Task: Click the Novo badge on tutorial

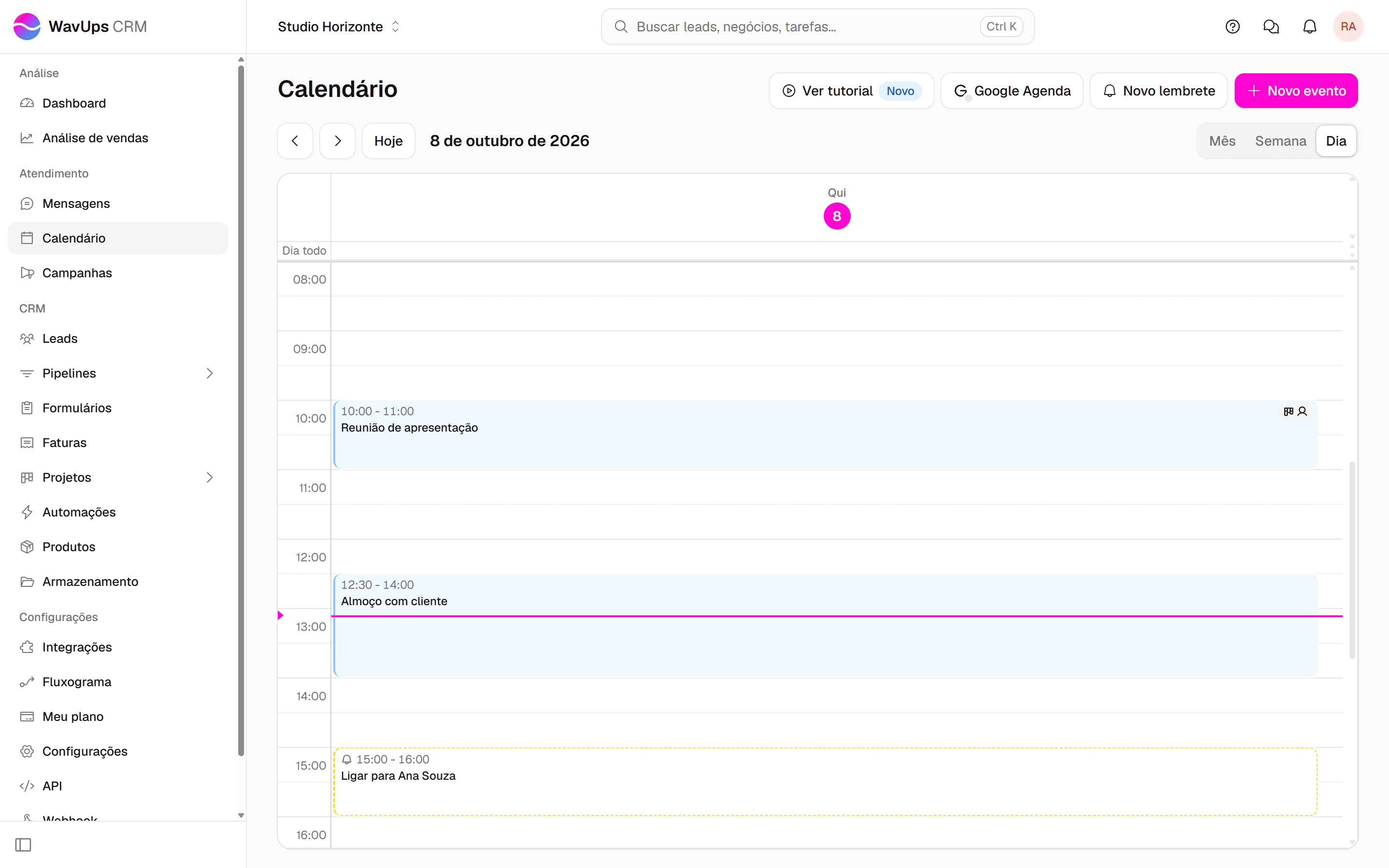Action: pos(900,91)
